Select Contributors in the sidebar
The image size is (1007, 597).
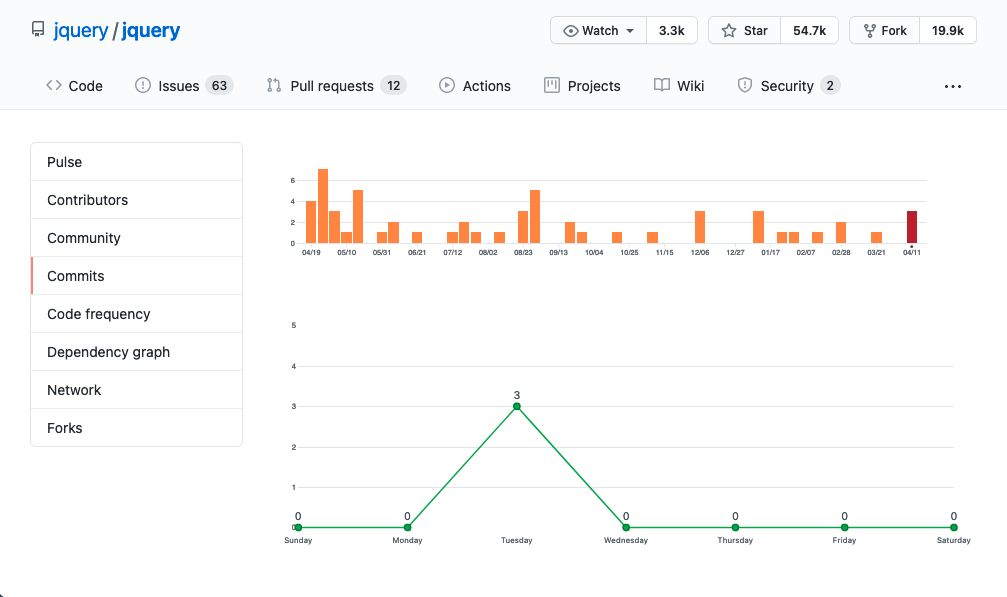pos(137,200)
